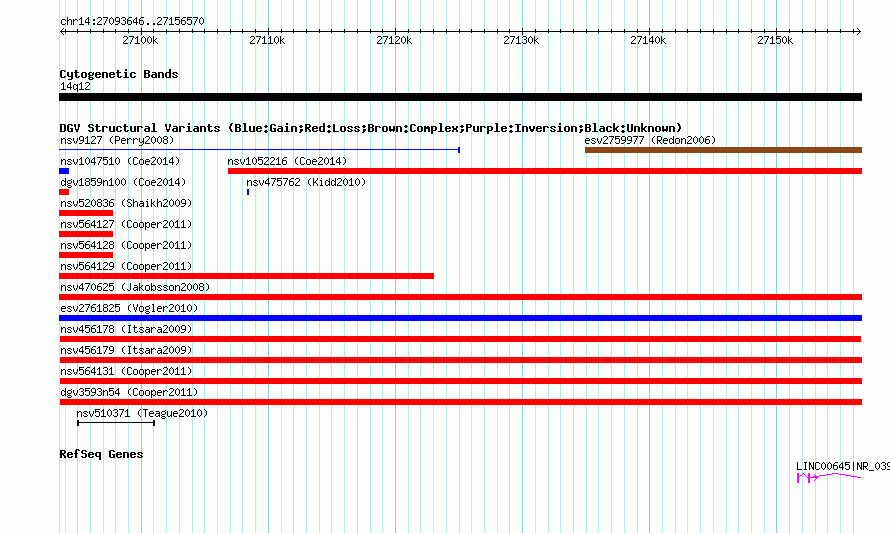Click the right arrow of the ruler
The height and width of the screenshot is (533, 890).
click(858, 31)
